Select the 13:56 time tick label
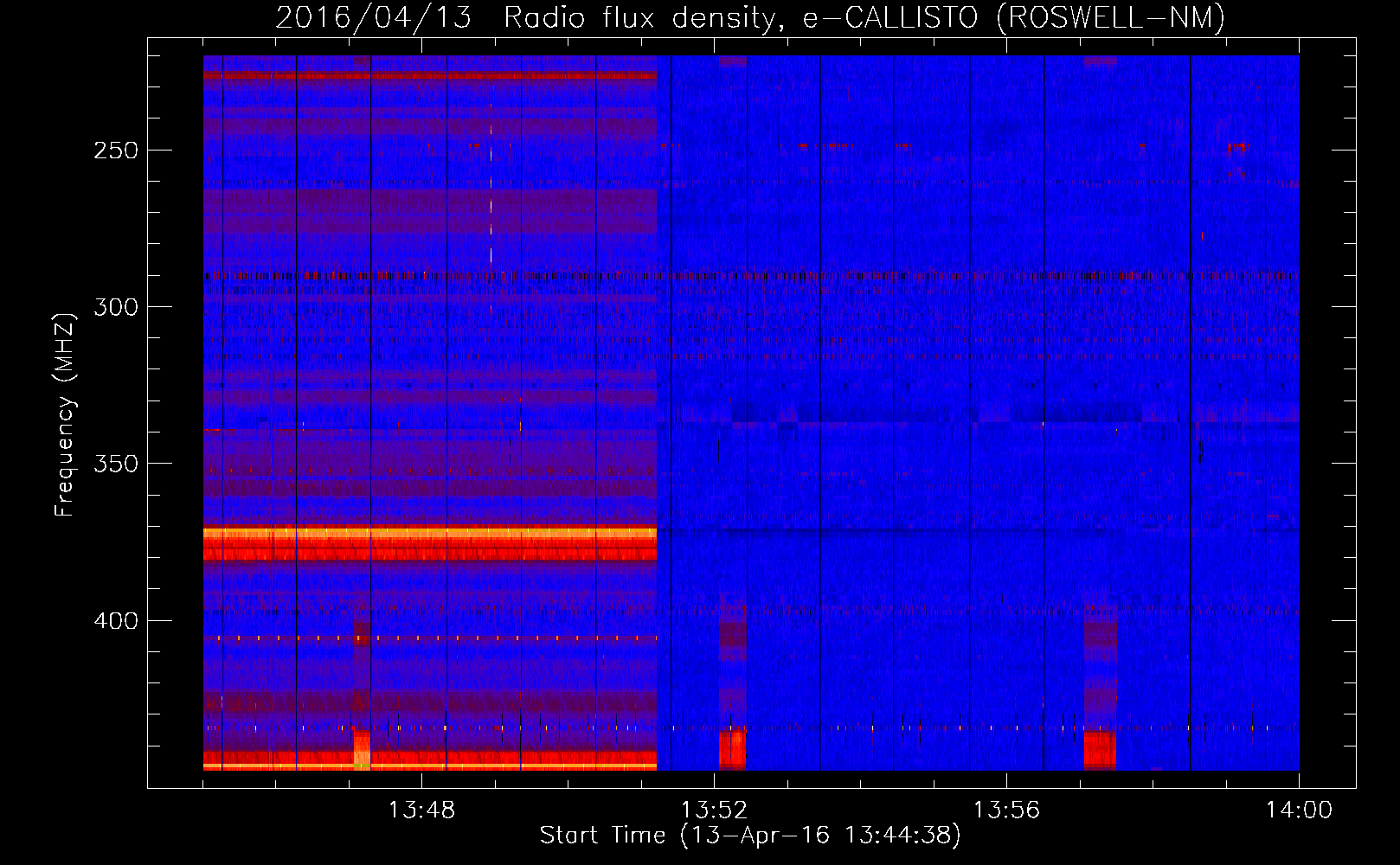 tap(1005, 811)
